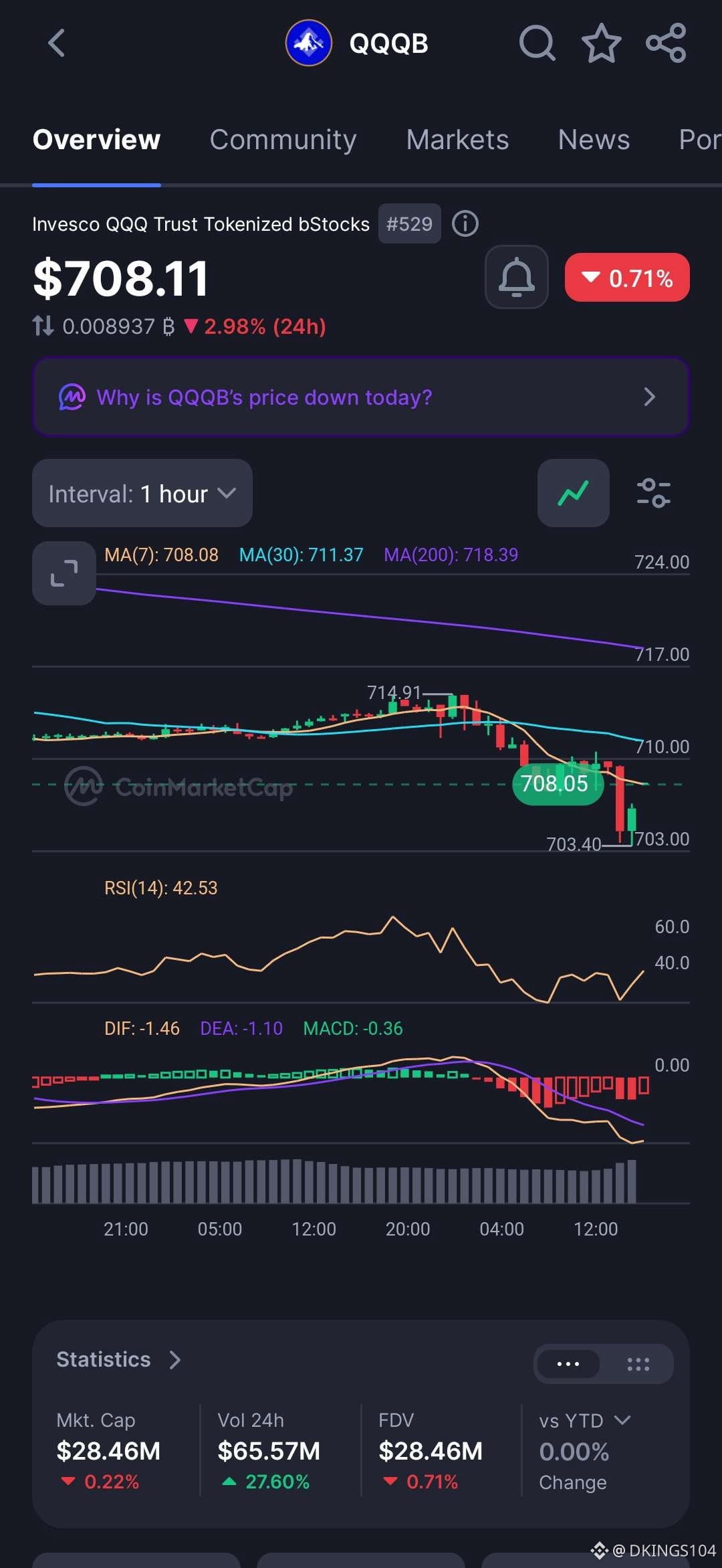Tap the volume bars area
722x1568 pixels.
(334, 1182)
